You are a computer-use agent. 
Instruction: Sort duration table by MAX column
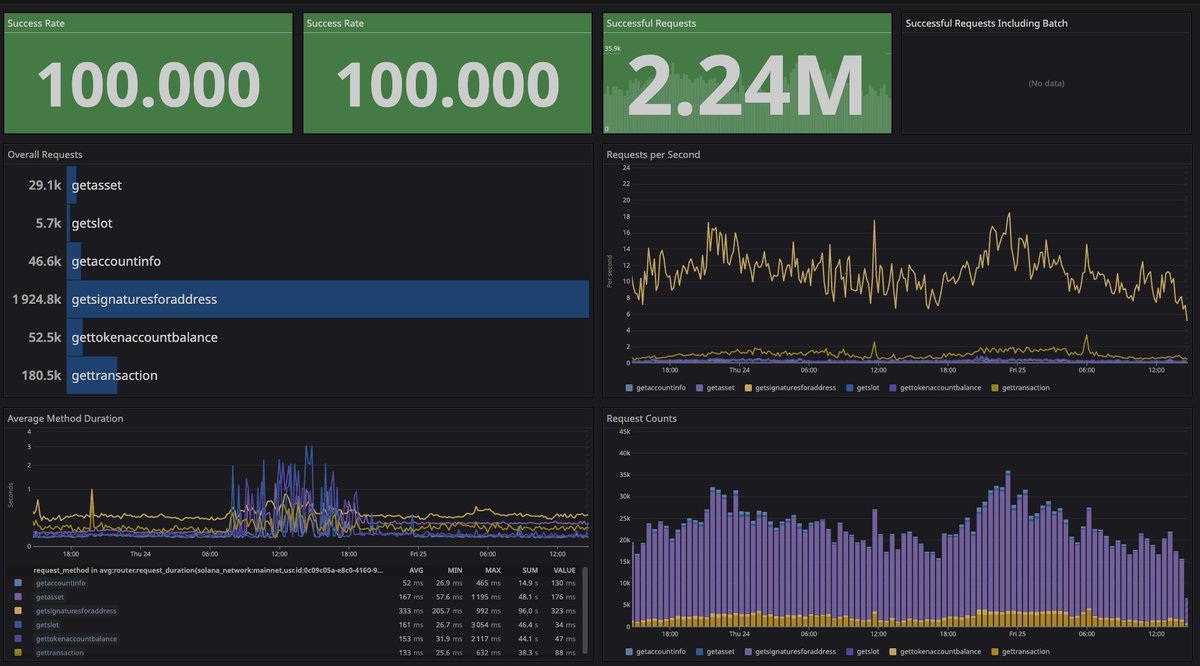pyautogui.click(x=493, y=569)
